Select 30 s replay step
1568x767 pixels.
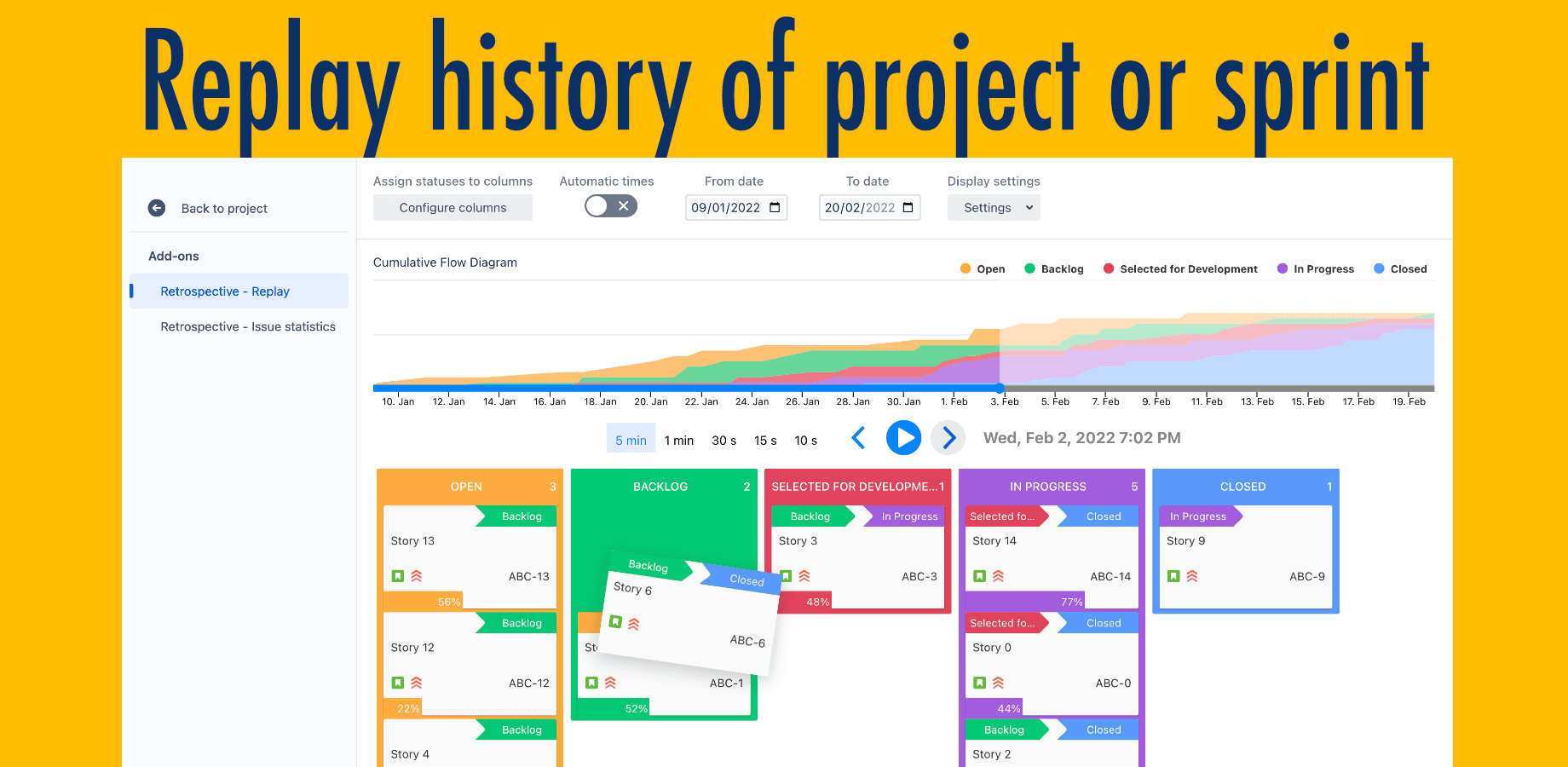click(x=724, y=440)
